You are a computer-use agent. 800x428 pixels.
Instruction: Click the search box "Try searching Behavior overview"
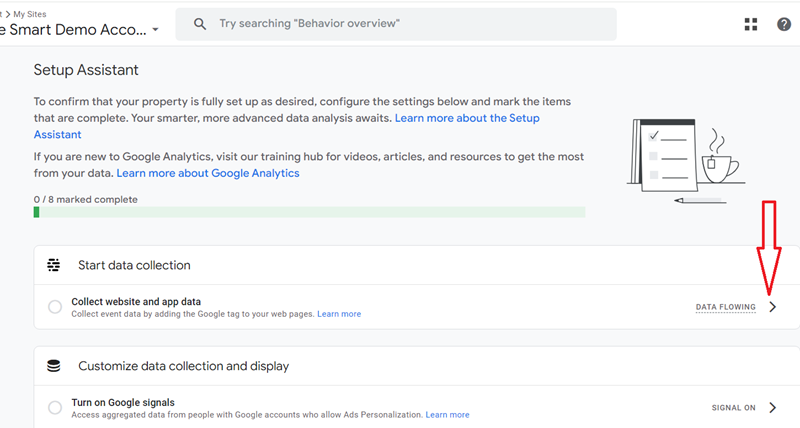pos(396,24)
